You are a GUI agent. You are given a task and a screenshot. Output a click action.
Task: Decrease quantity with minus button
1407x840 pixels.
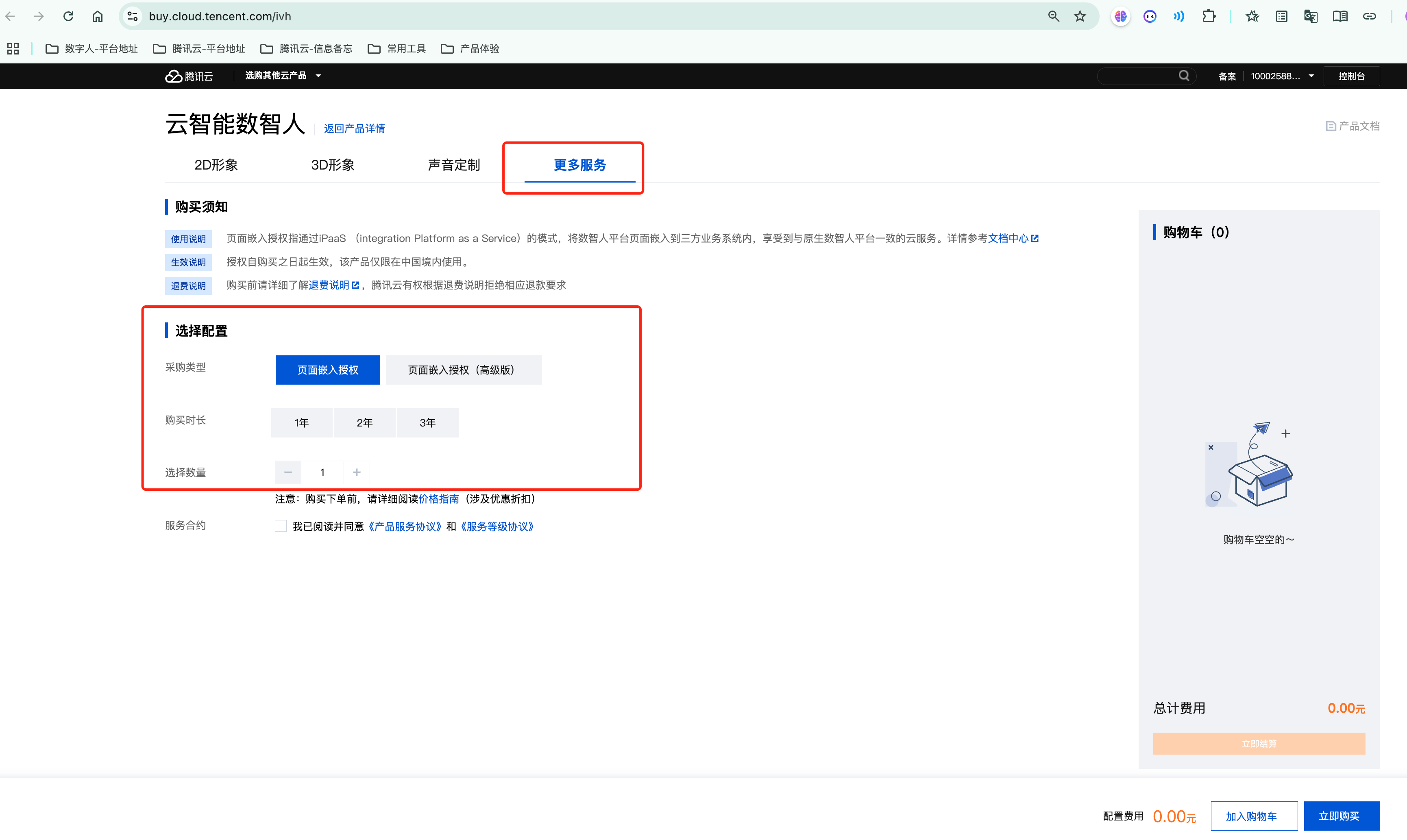(288, 472)
